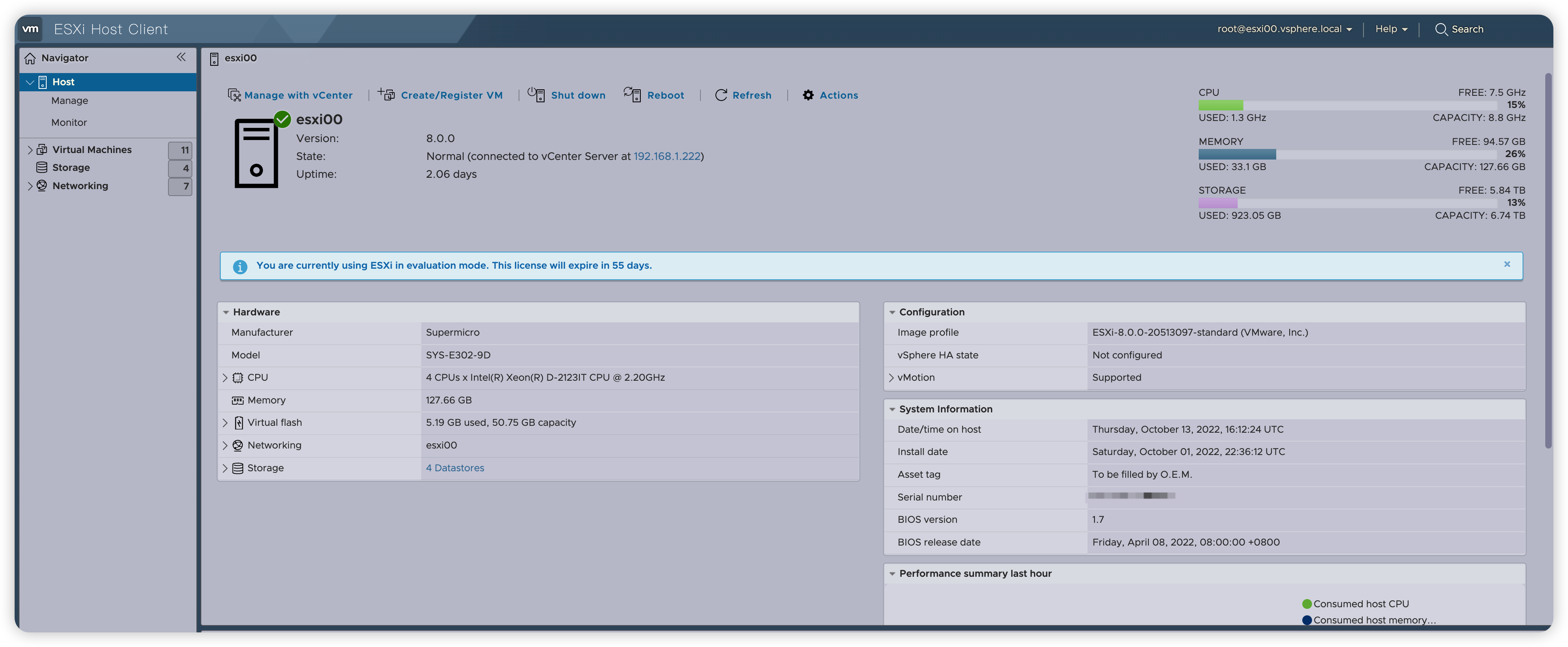This screenshot has width=1568, height=647.
Task: Click the Manage with vCenter icon
Action: click(x=235, y=95)
